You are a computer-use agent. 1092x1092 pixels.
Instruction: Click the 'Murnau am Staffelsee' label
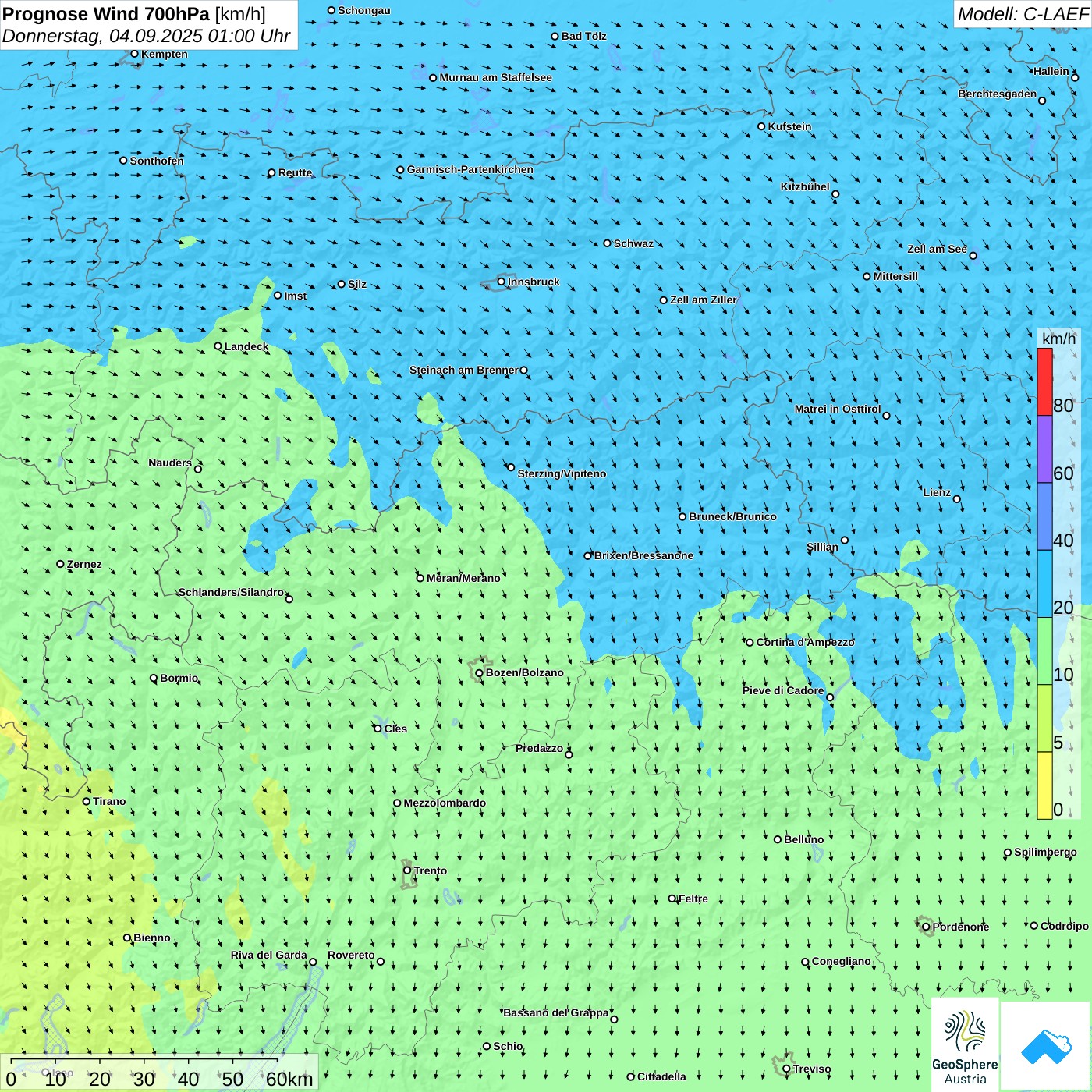pos(495,77)
